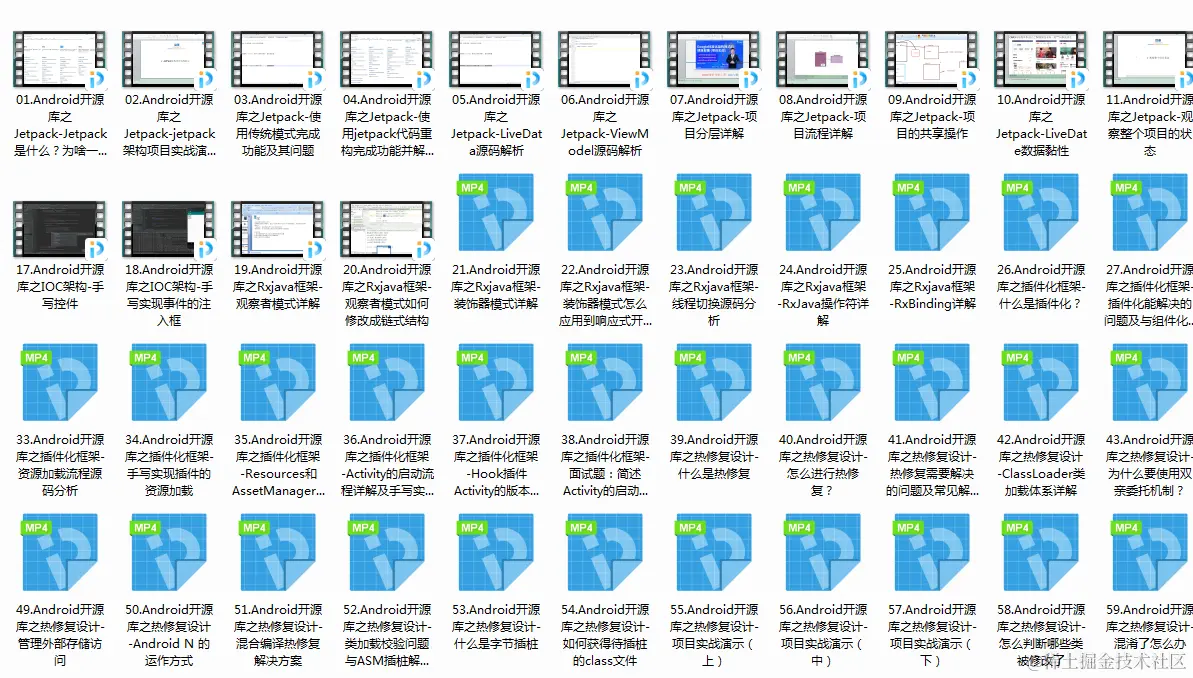Viewport: 1193px width, 678px height.
Task: Open video 06 Jetpack-ViewModel源码解析
Action: coord(604,60)
